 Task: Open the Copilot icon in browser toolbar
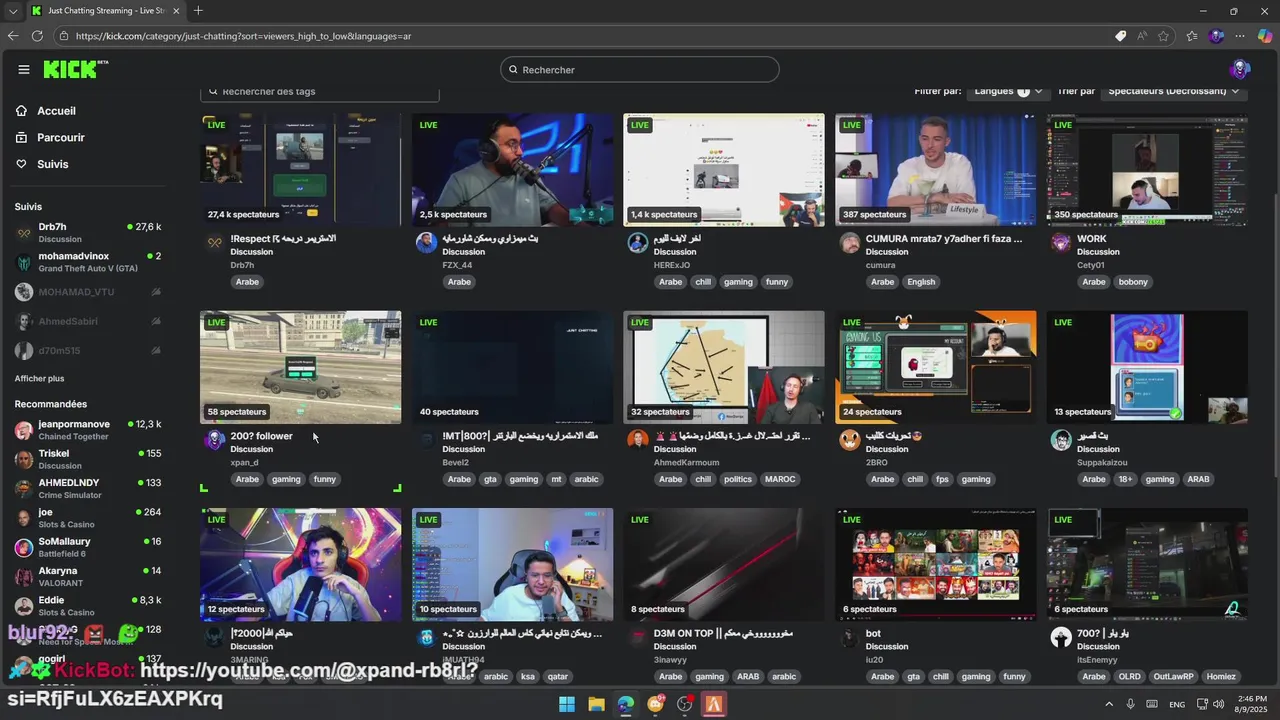tap(1265, 36)
